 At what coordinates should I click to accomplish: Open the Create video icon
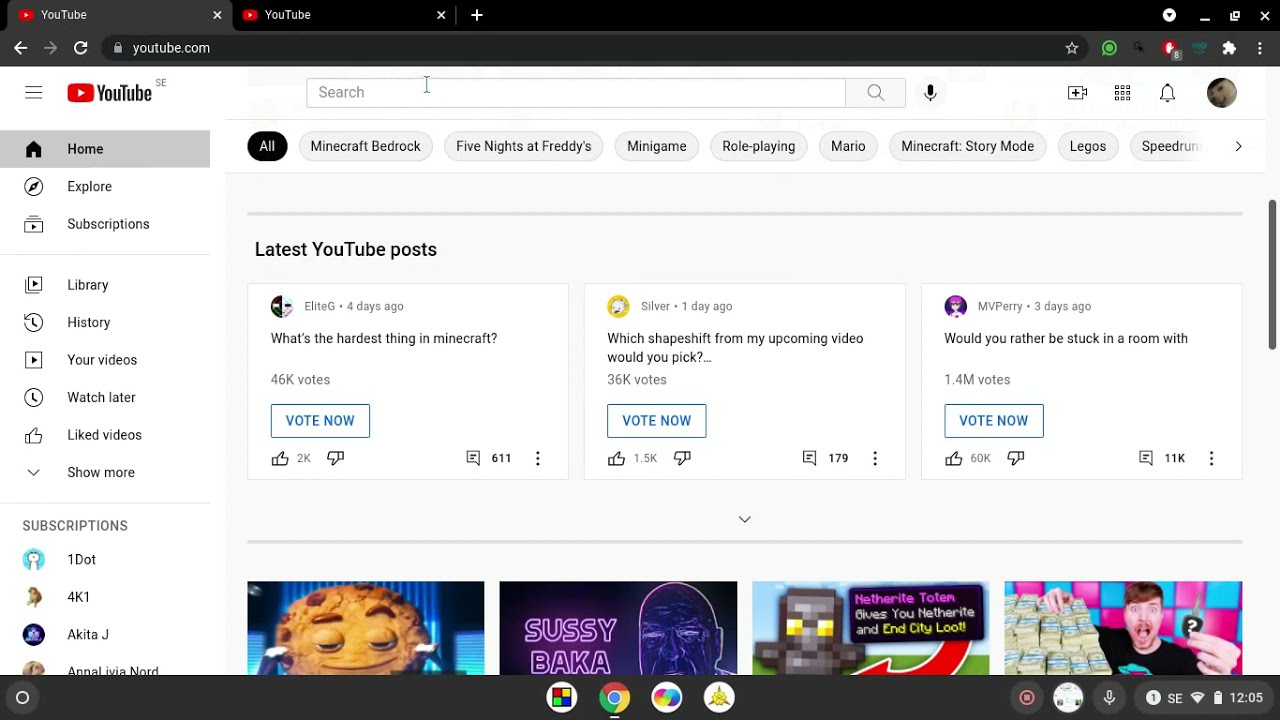point(1077,93)
